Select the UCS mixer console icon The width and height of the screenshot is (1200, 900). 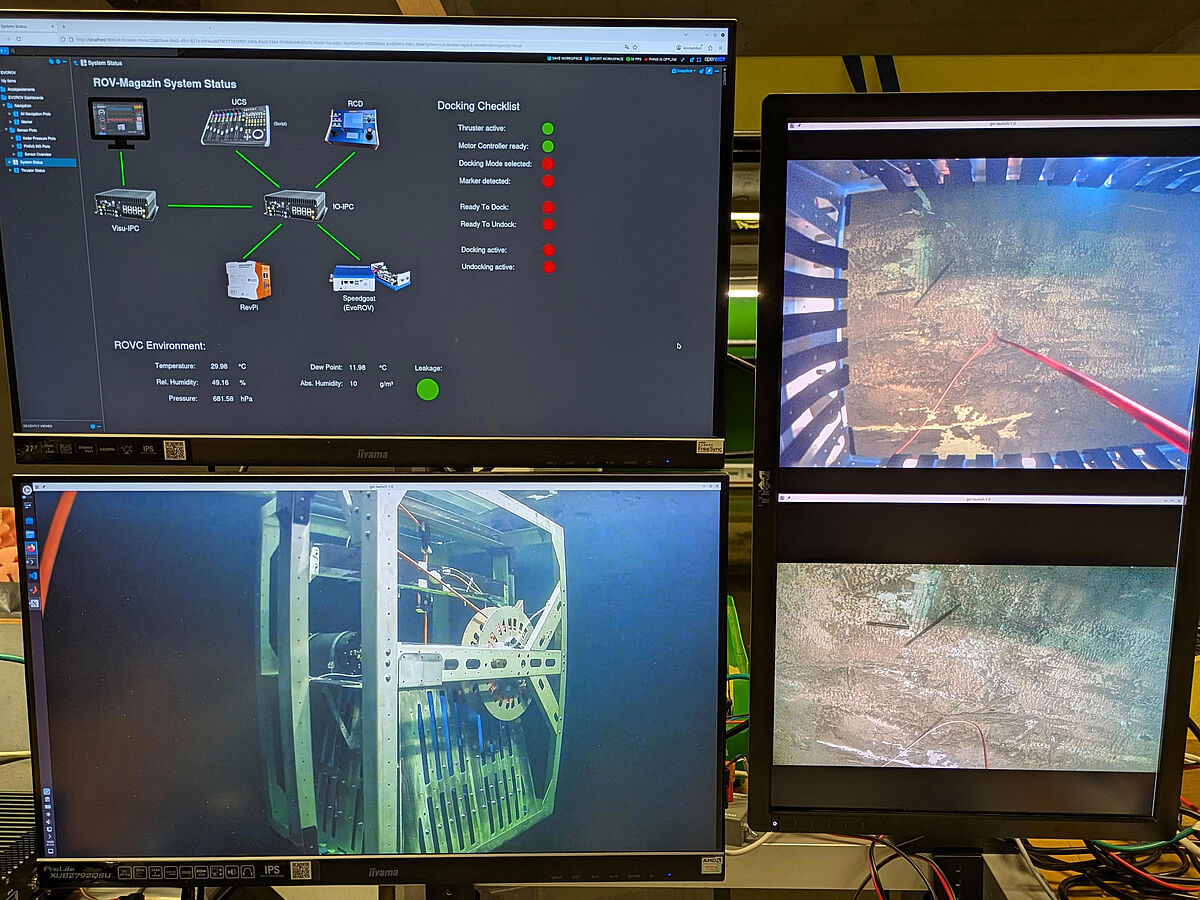coord(235,127)
